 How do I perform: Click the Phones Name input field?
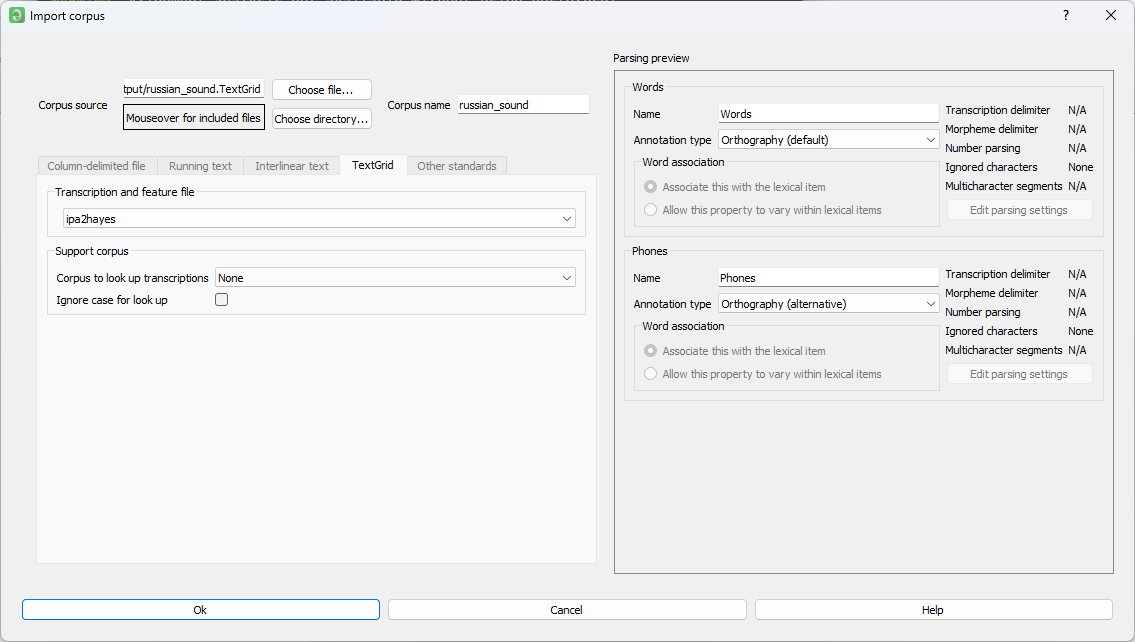point(828,278)
